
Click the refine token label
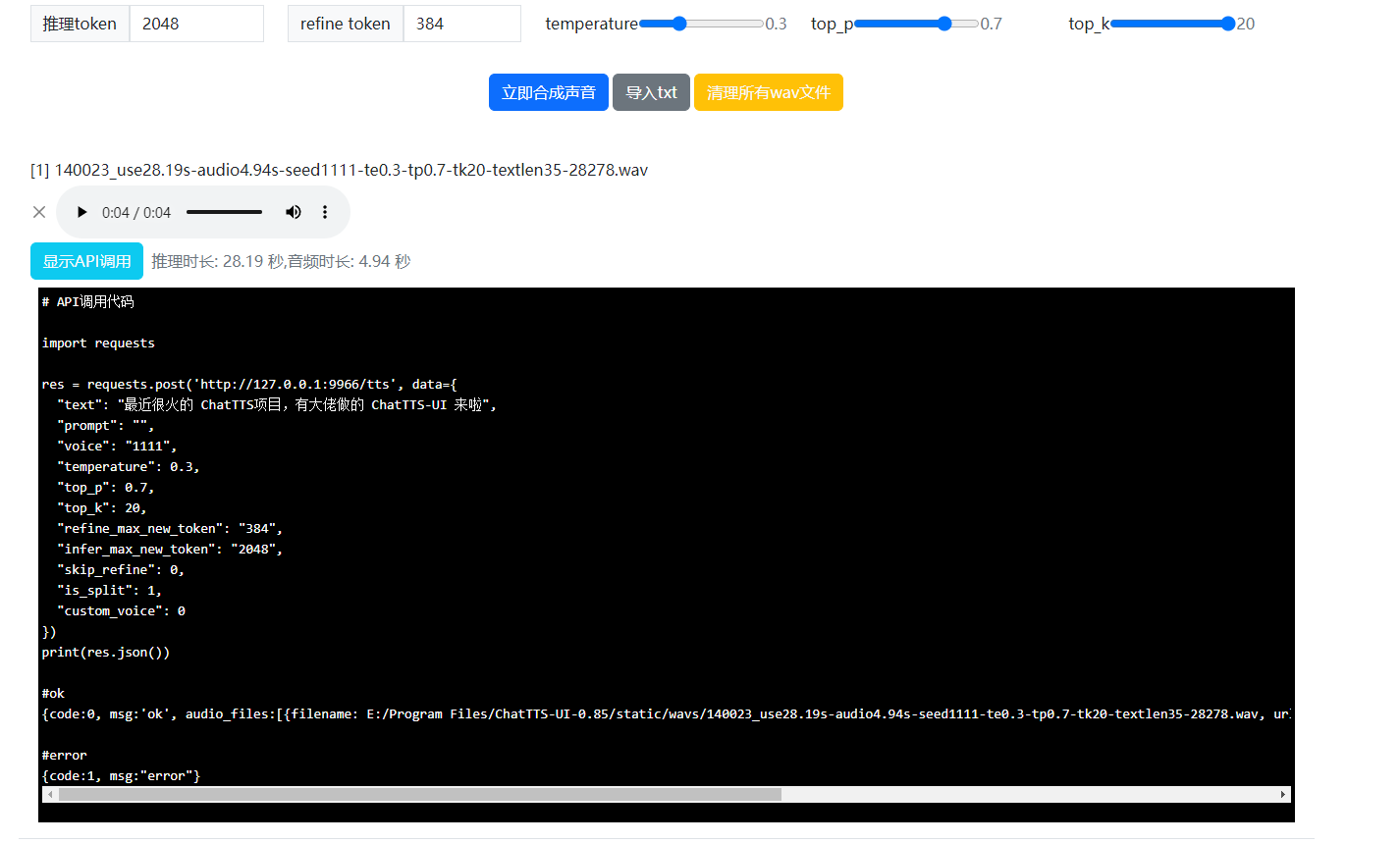pos(345,24)
